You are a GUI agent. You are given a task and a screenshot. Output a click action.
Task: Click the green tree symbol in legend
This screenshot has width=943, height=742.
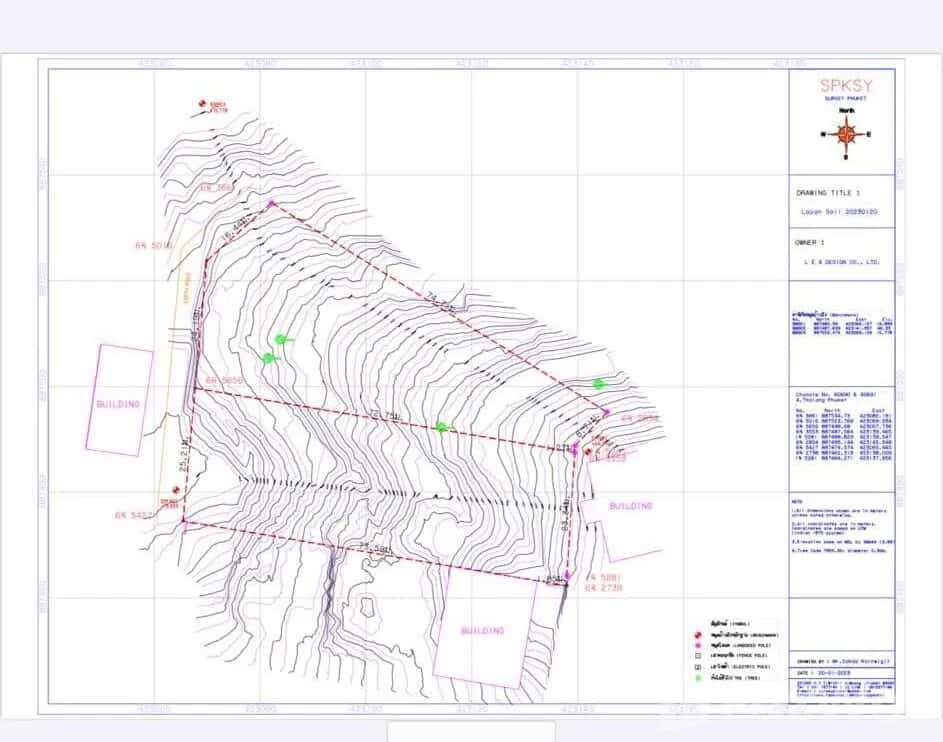point(696,679)
